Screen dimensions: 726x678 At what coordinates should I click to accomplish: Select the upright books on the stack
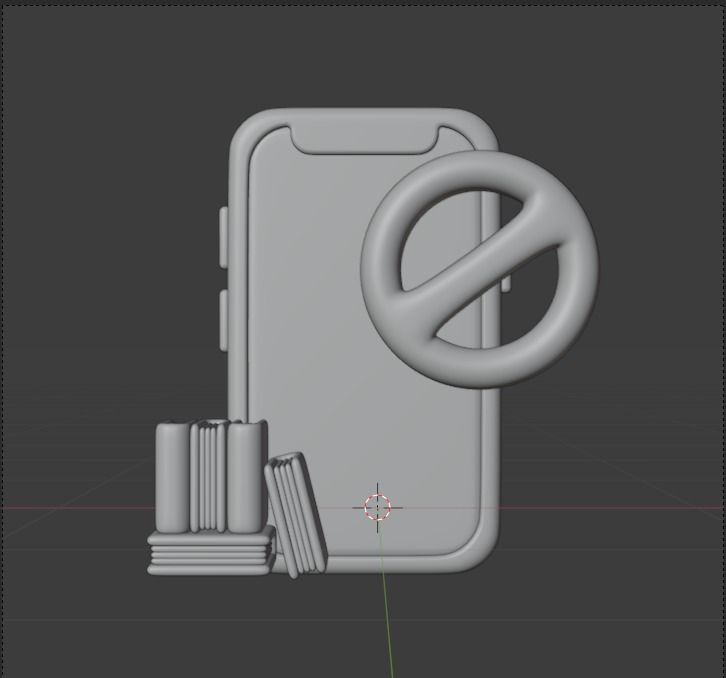pos(212,476)
